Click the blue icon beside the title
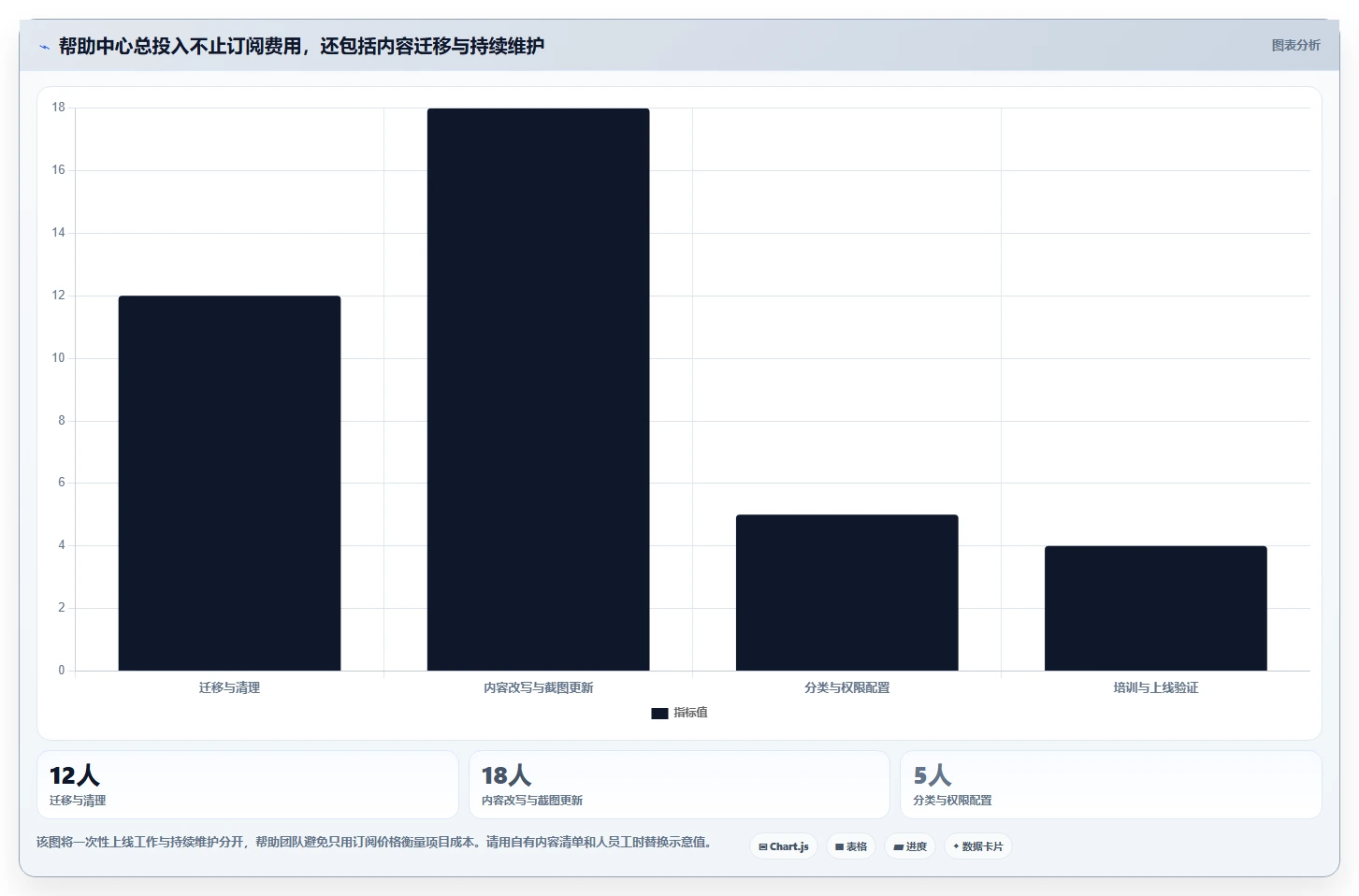Viewport: 1359px width, 896px height. click(44, 47)
